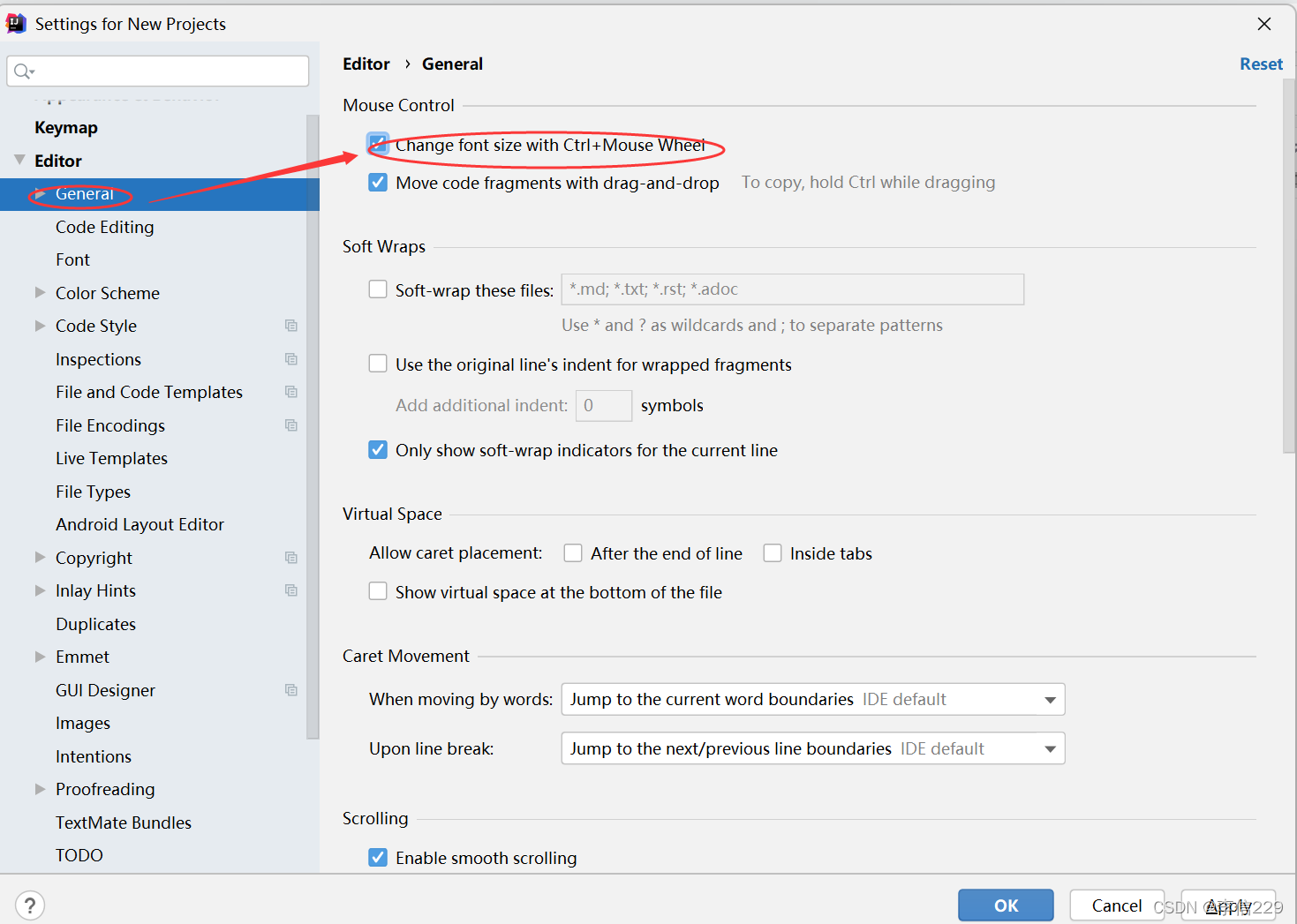Screen dimensions: 1297x924
Task: Expand the General tree node arrow
Action: click(x=40, y=193)
